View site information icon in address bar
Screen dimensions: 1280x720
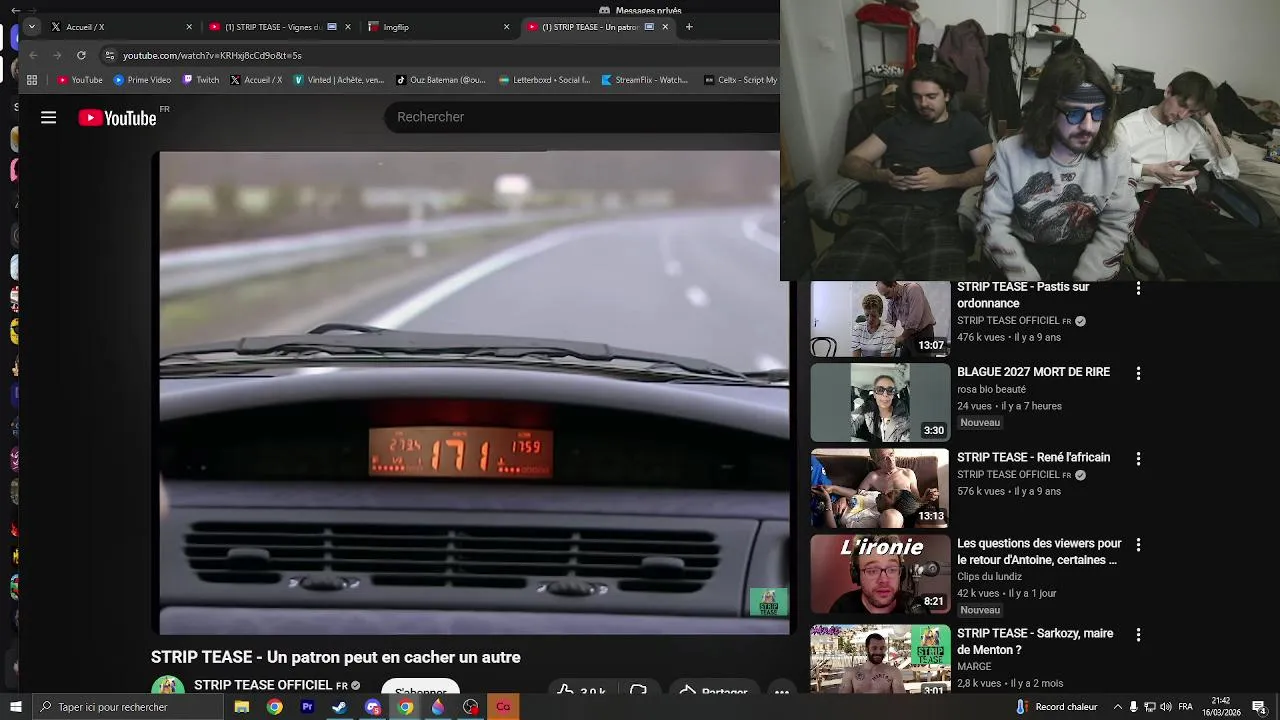pyautogui.click(x=110, y=55)
